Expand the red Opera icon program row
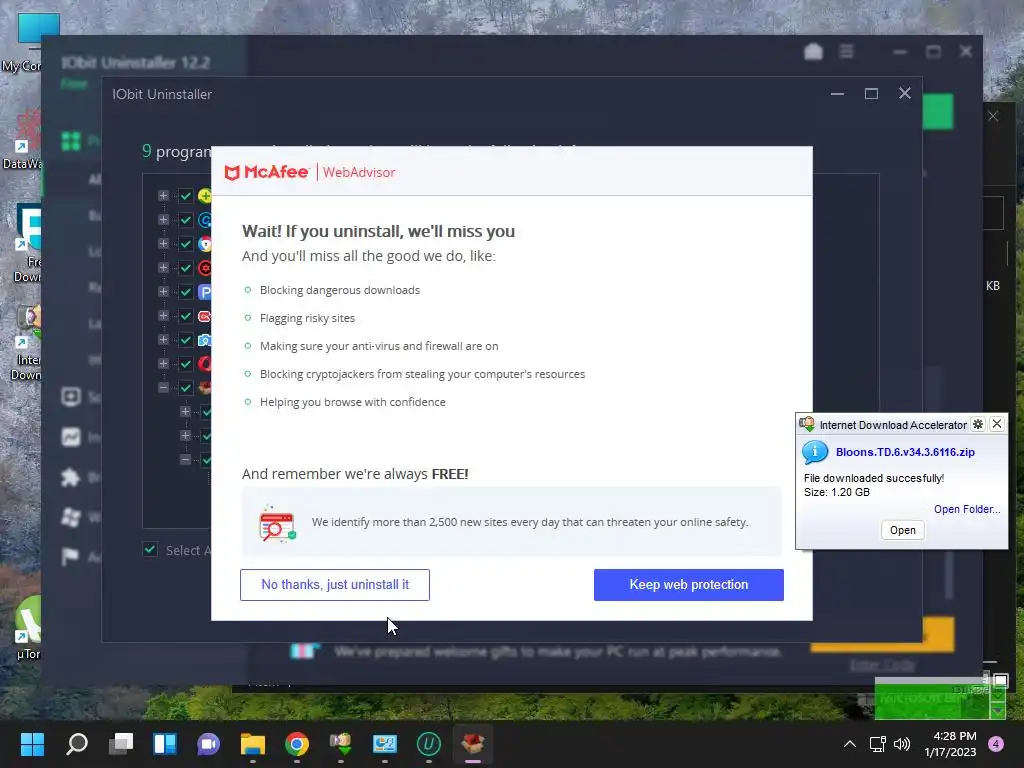Screen dimensions: 1024x768 tap(163, 364)
